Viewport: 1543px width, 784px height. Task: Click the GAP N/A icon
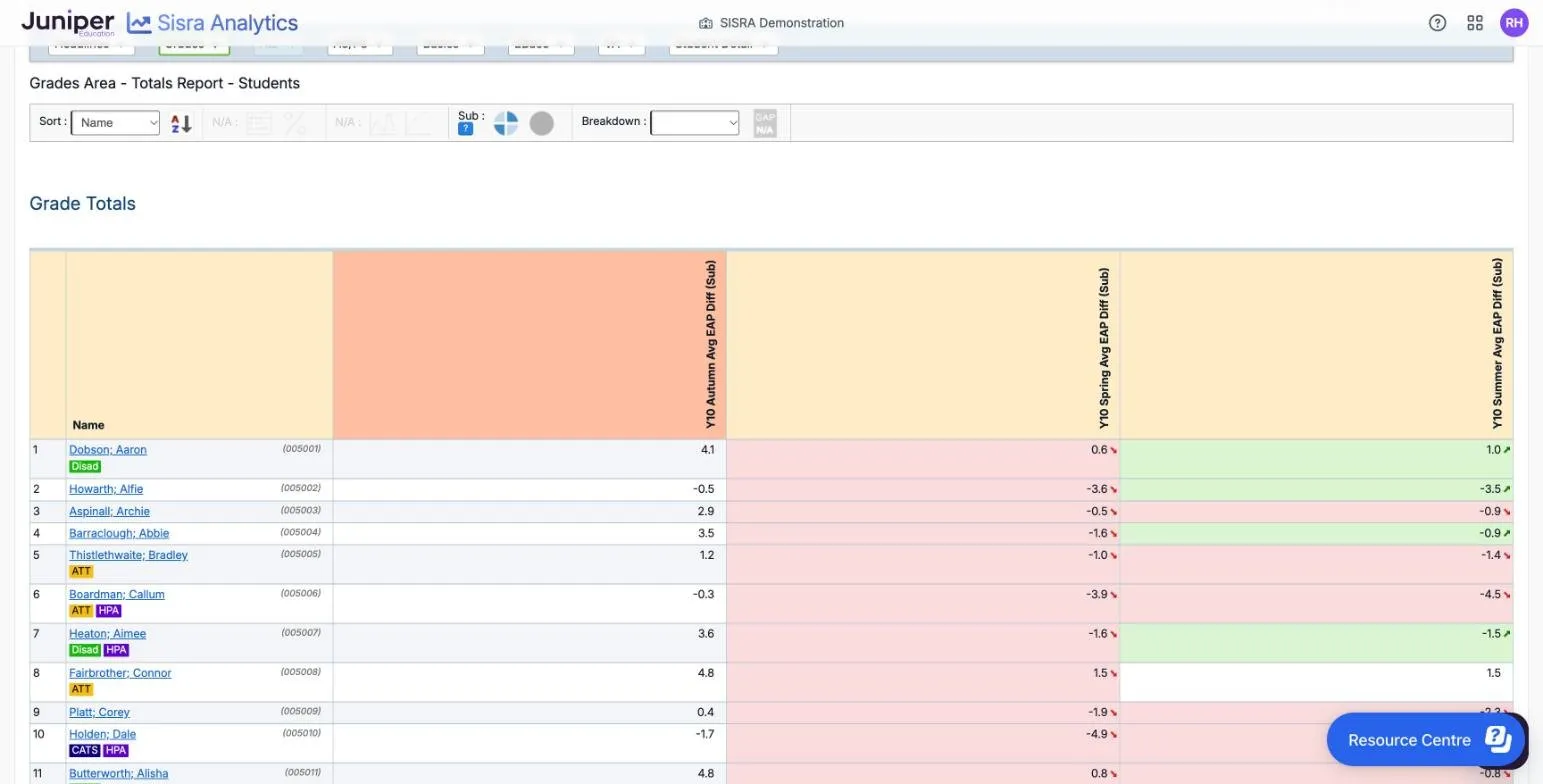coord(765,123)
